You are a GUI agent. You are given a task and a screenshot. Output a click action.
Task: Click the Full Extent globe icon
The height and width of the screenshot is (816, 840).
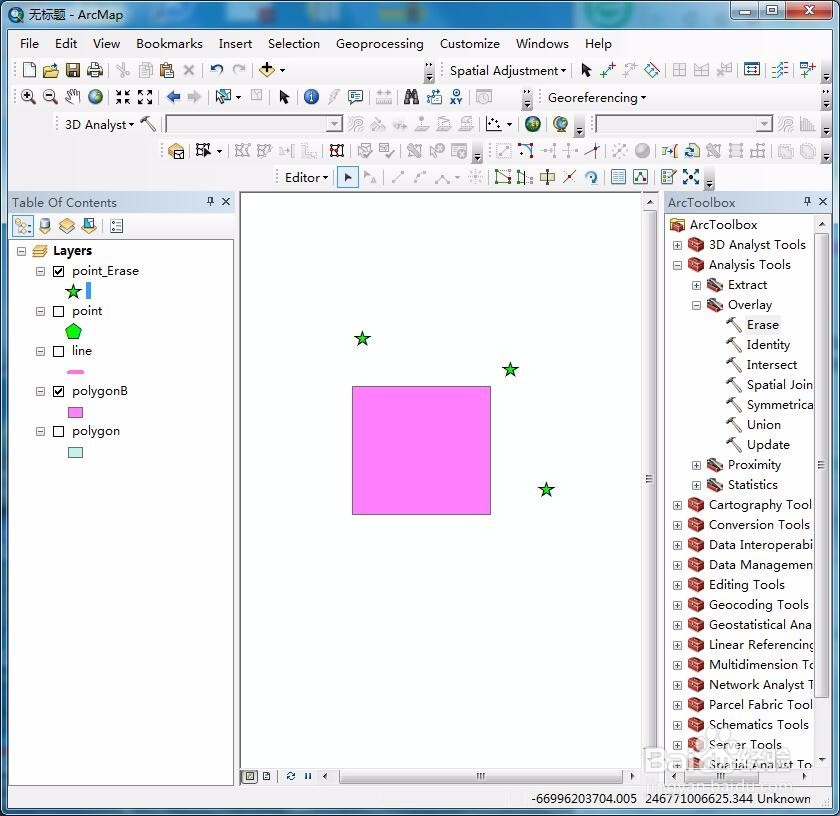click(x=95, y=97)
